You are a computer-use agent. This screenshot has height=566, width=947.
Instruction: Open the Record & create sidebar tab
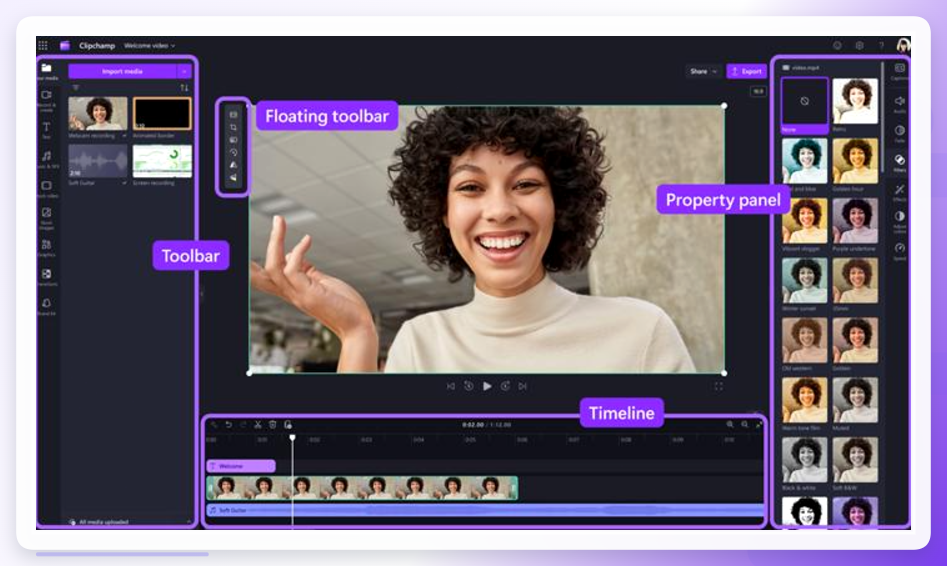pyautogui.click(x=47, y=100)
